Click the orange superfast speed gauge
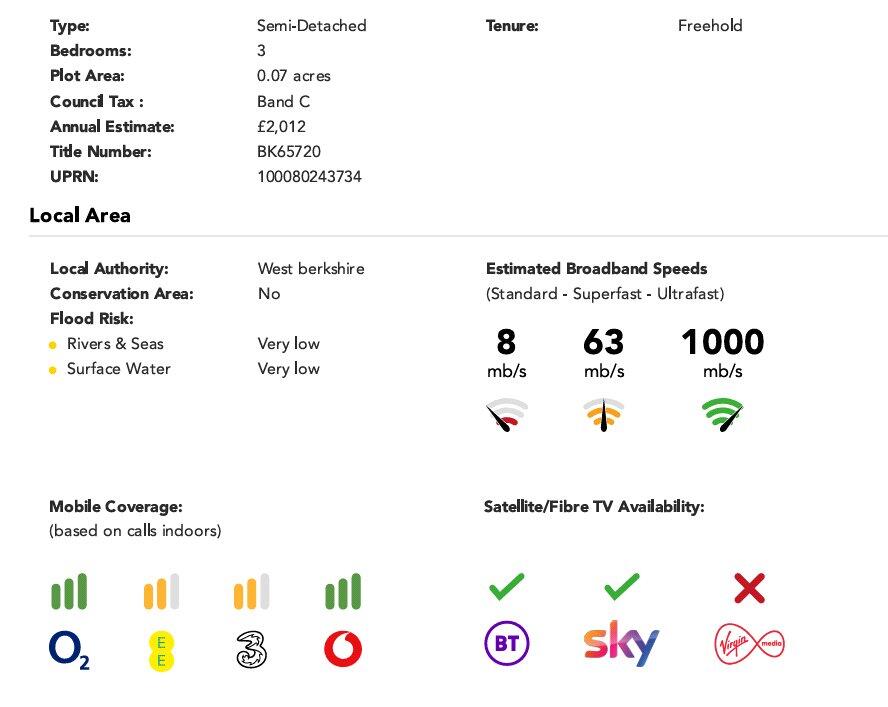888x707 pixels. coord(604,414)
